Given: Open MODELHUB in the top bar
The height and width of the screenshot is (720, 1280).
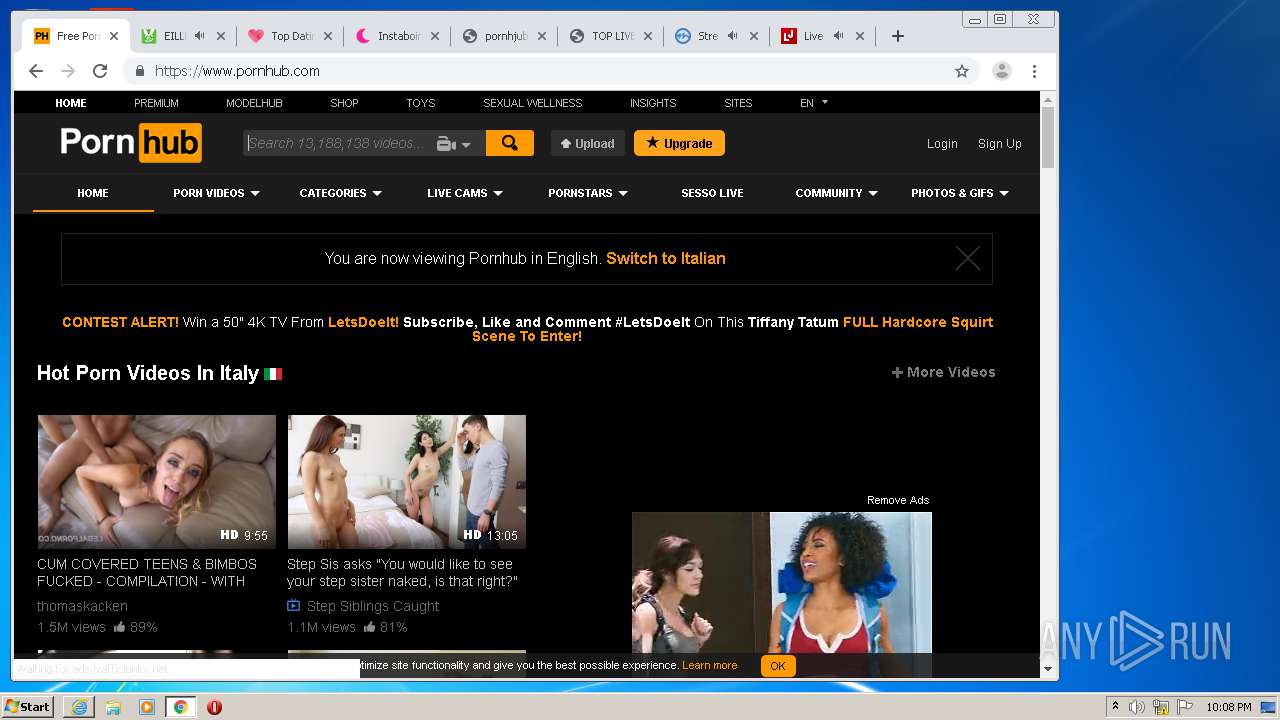Looking at the screenshot, I should point(254,103).
